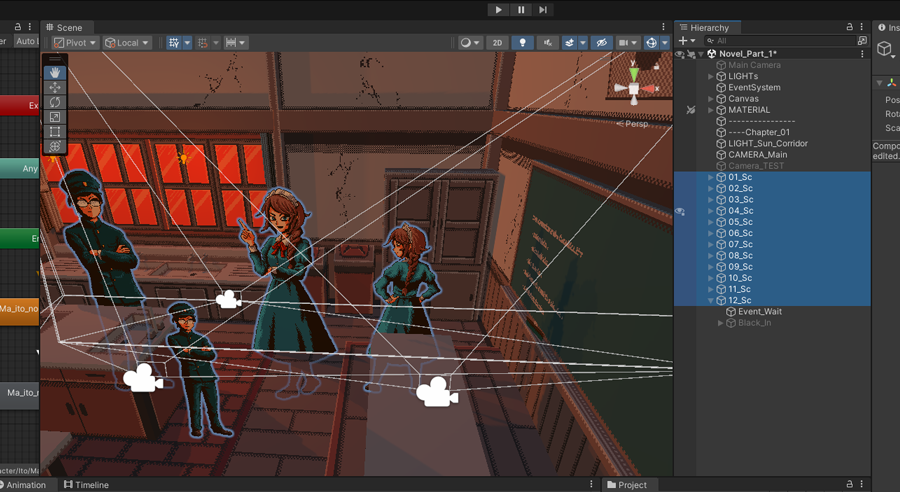Select the Move tool in Scene overlay
This screenshot has width=900, height=492.
(55, 87)
